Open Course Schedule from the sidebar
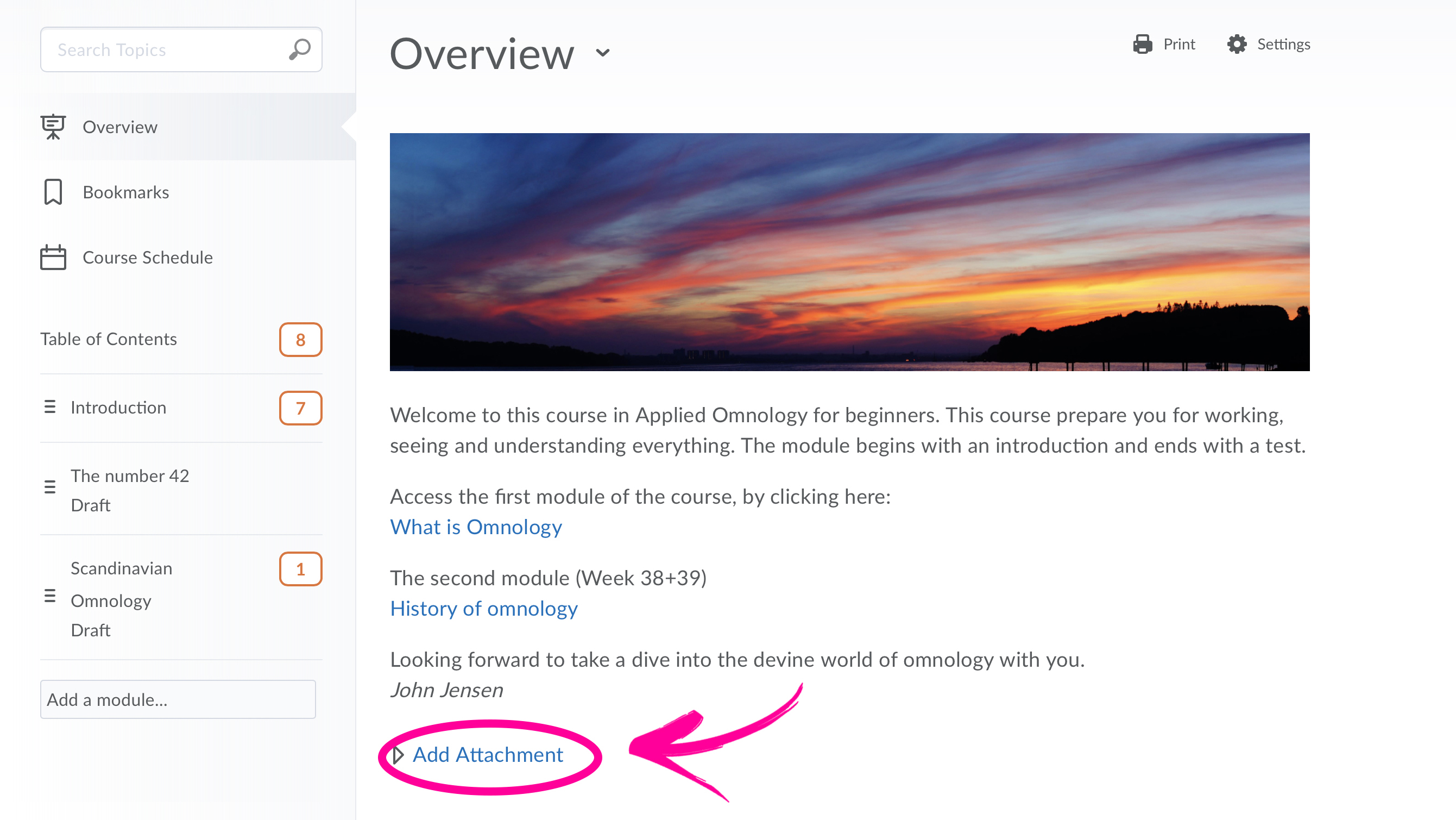Screen dimensions: 1456x820 click(148, 258)
